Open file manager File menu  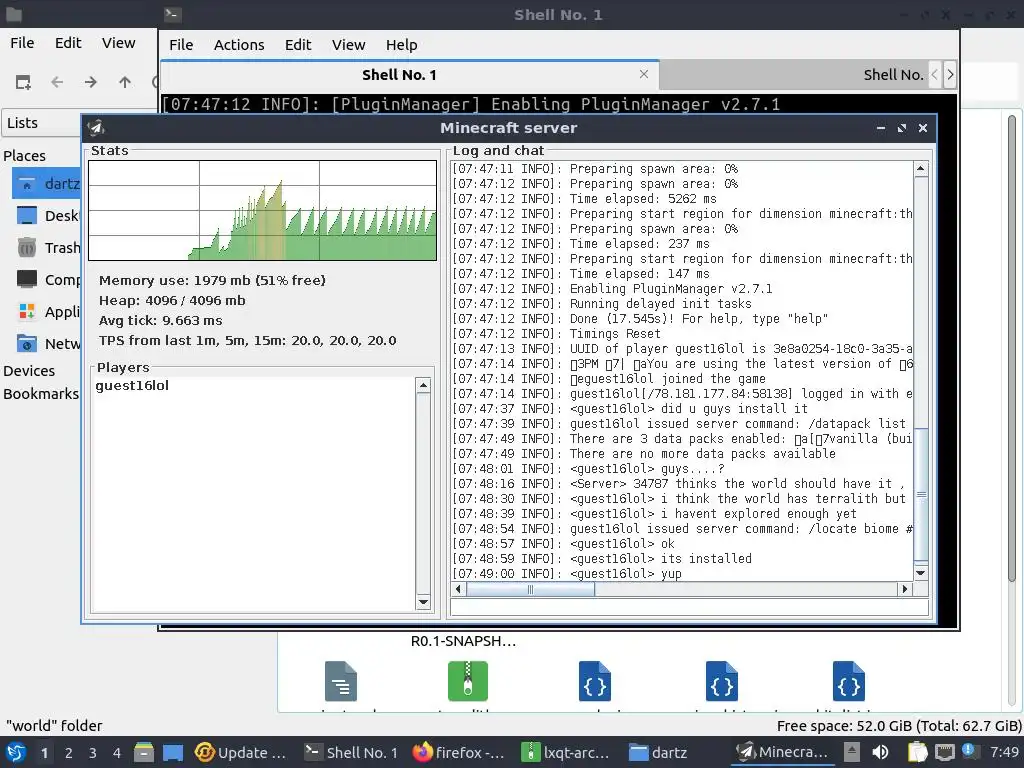[22, 42]
